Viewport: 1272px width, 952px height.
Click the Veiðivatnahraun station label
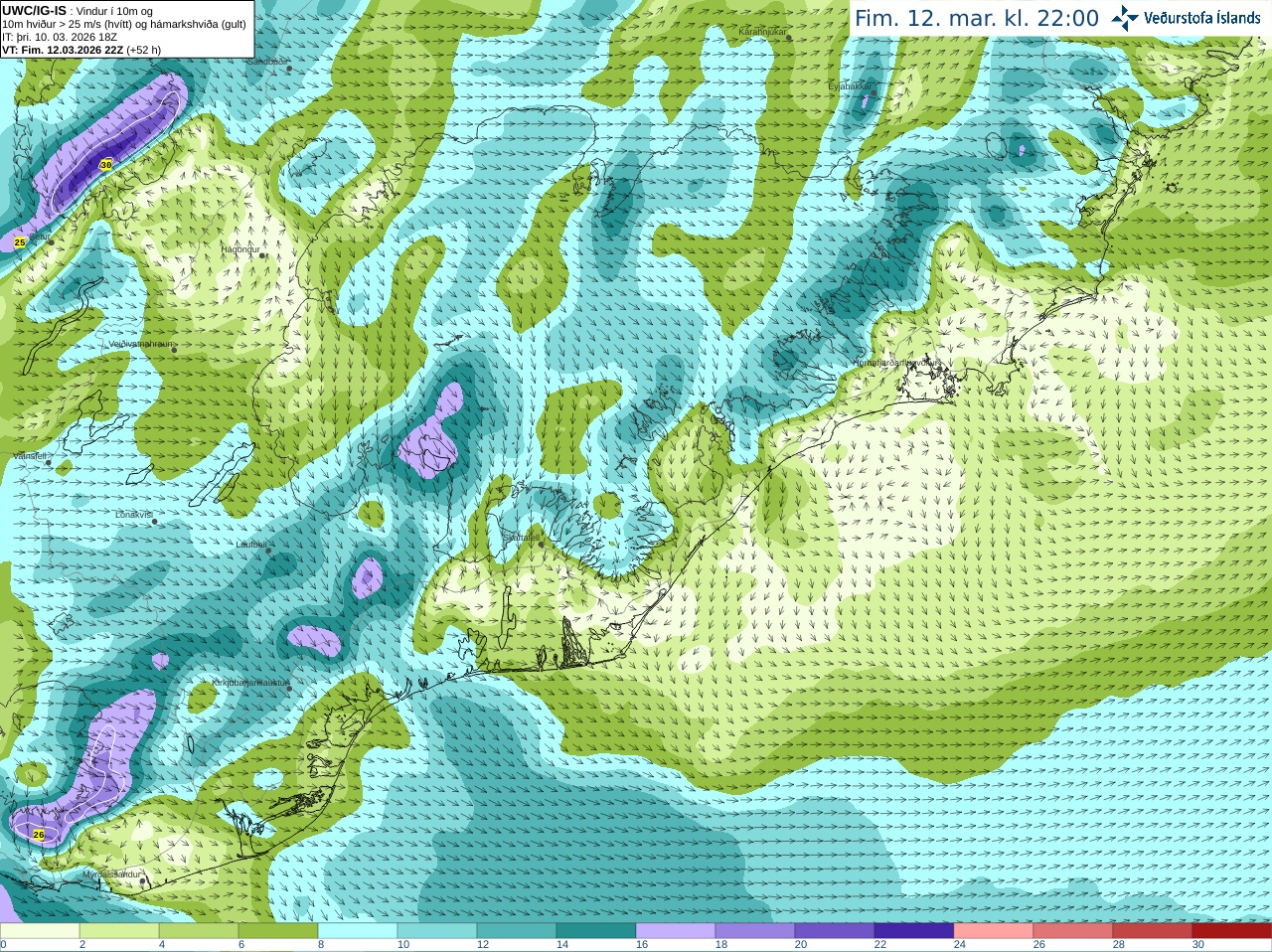tap(140, 344)
